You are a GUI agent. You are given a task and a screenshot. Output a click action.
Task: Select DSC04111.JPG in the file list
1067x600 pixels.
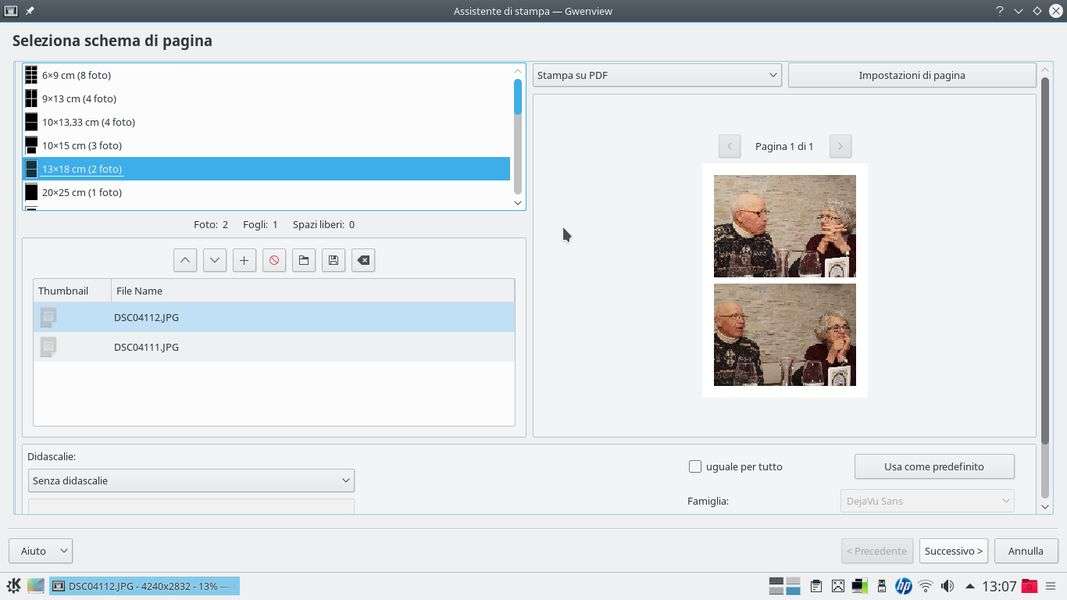click(147, 347)
